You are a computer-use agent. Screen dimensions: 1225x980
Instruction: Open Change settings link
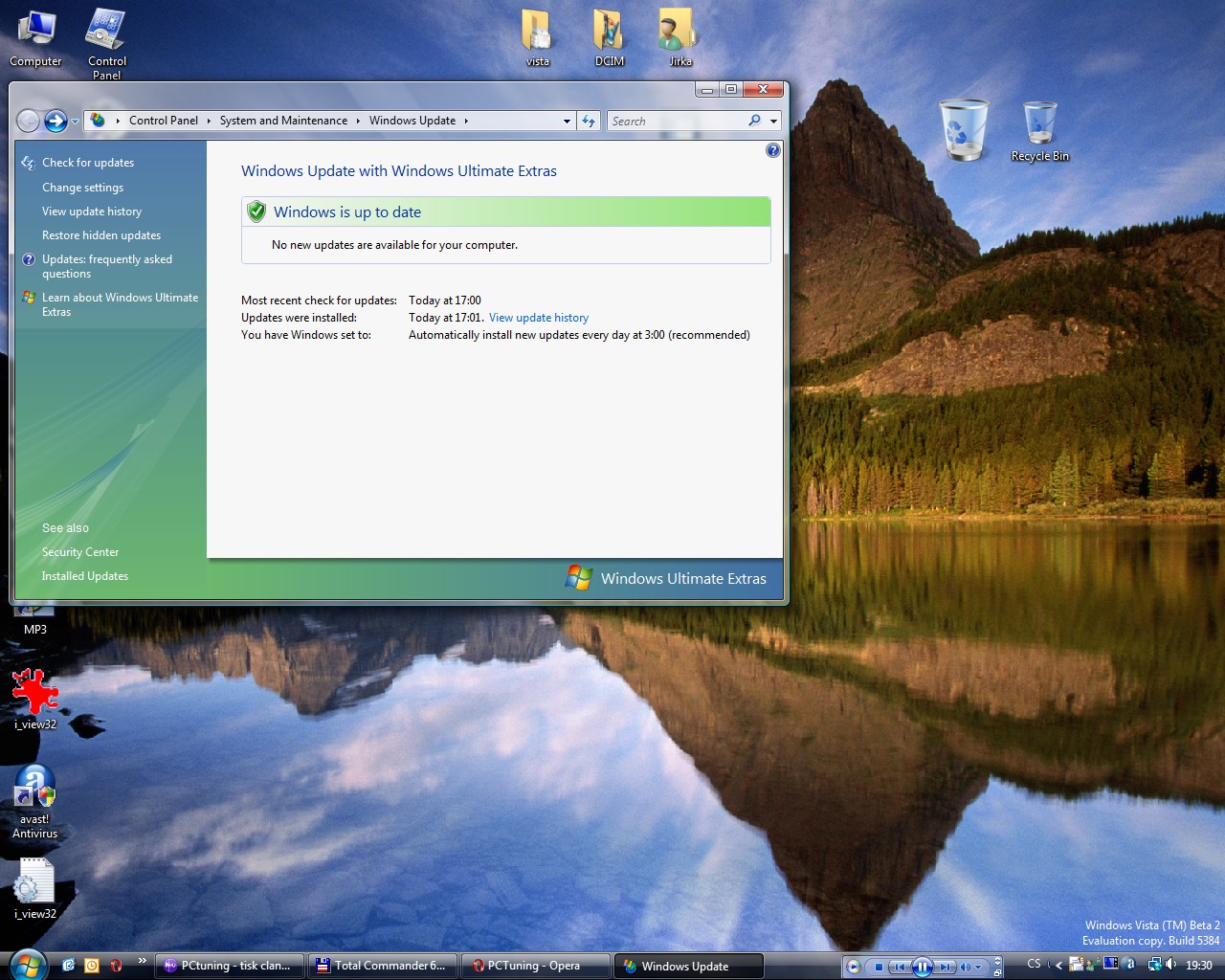82,188
